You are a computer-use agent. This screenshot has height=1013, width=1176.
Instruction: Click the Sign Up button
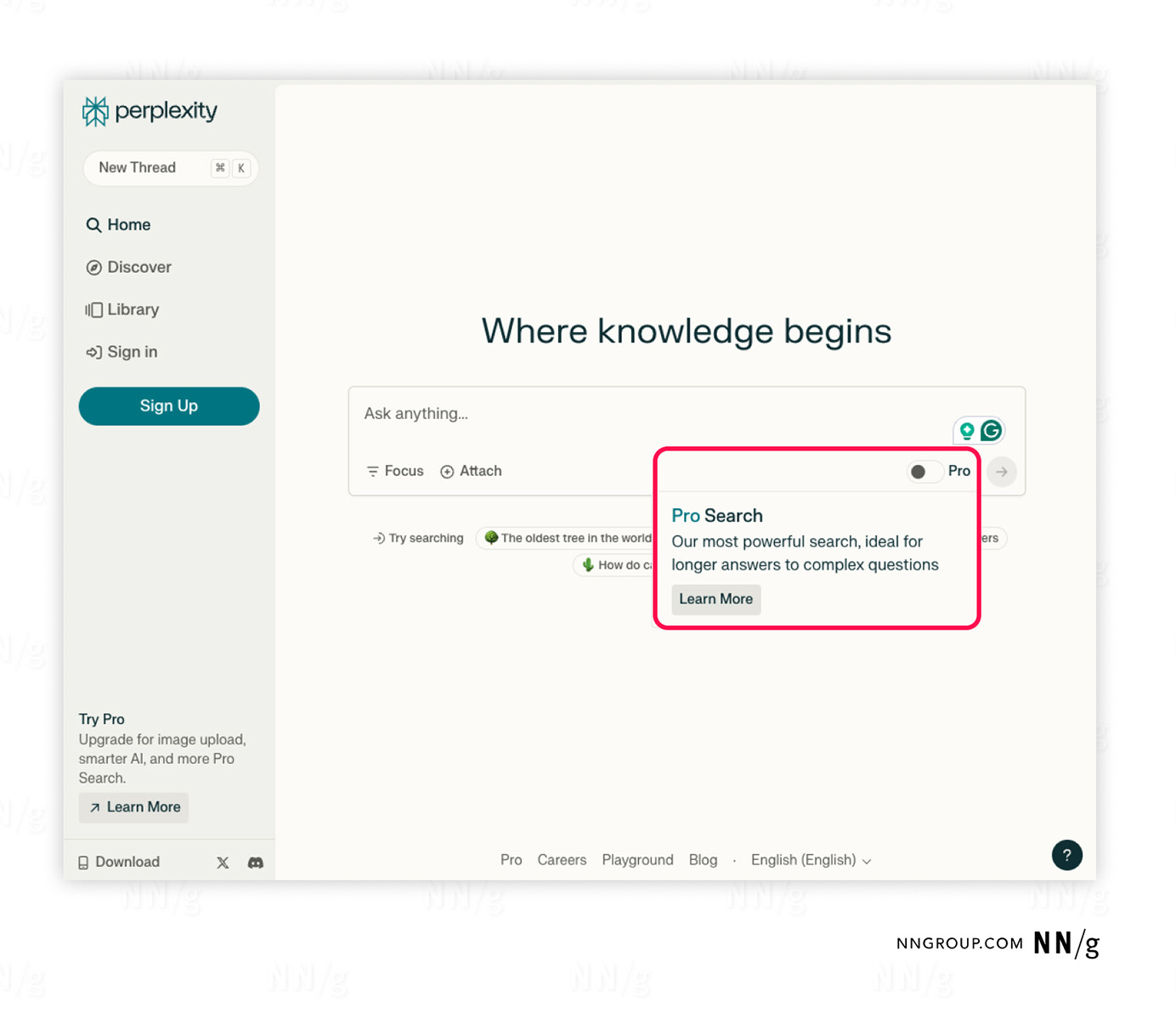pos(168,405)
